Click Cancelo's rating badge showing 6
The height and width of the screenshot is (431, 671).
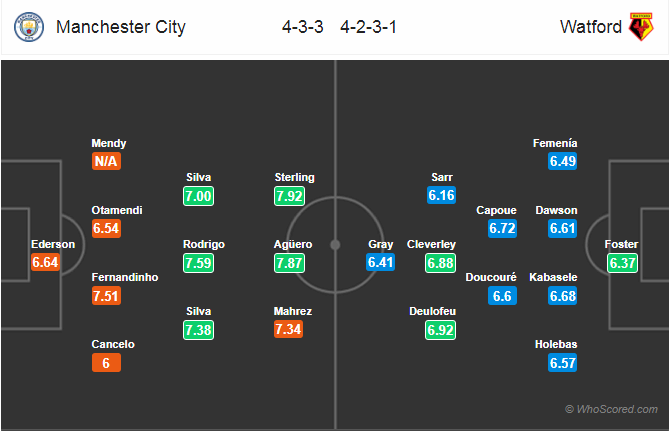(106, 363)
